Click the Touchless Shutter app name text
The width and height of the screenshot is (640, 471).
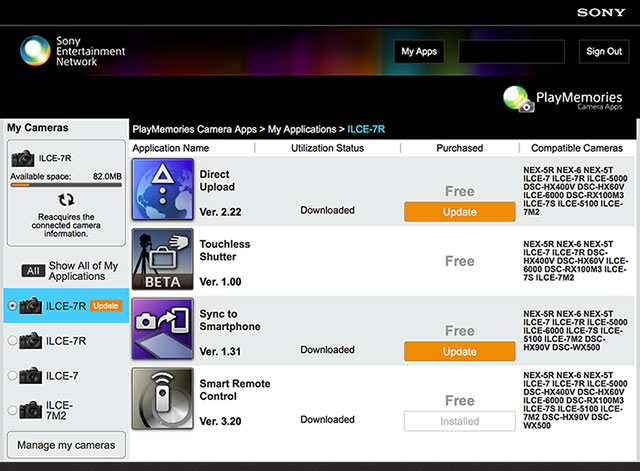tap(225, 250)
